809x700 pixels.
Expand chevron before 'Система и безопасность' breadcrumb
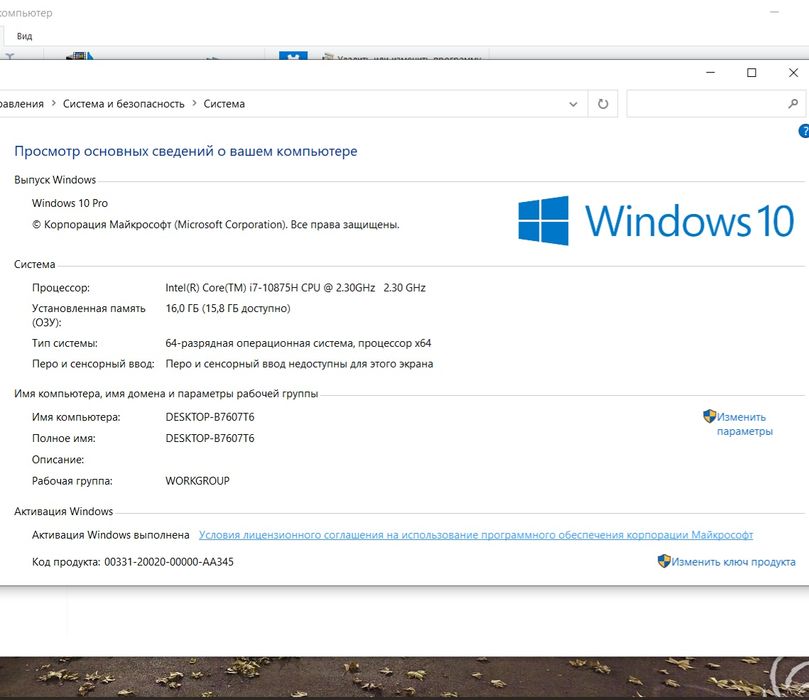[53, 104]
